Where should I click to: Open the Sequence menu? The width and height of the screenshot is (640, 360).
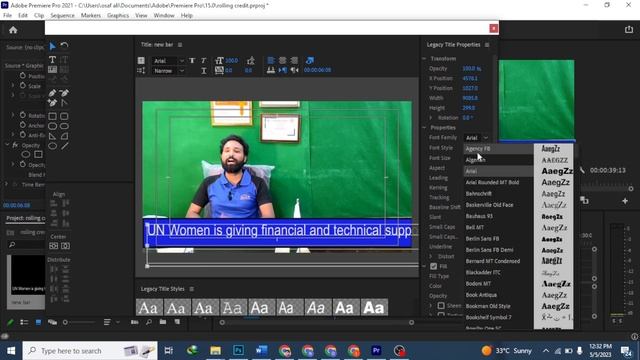(62, 16)
